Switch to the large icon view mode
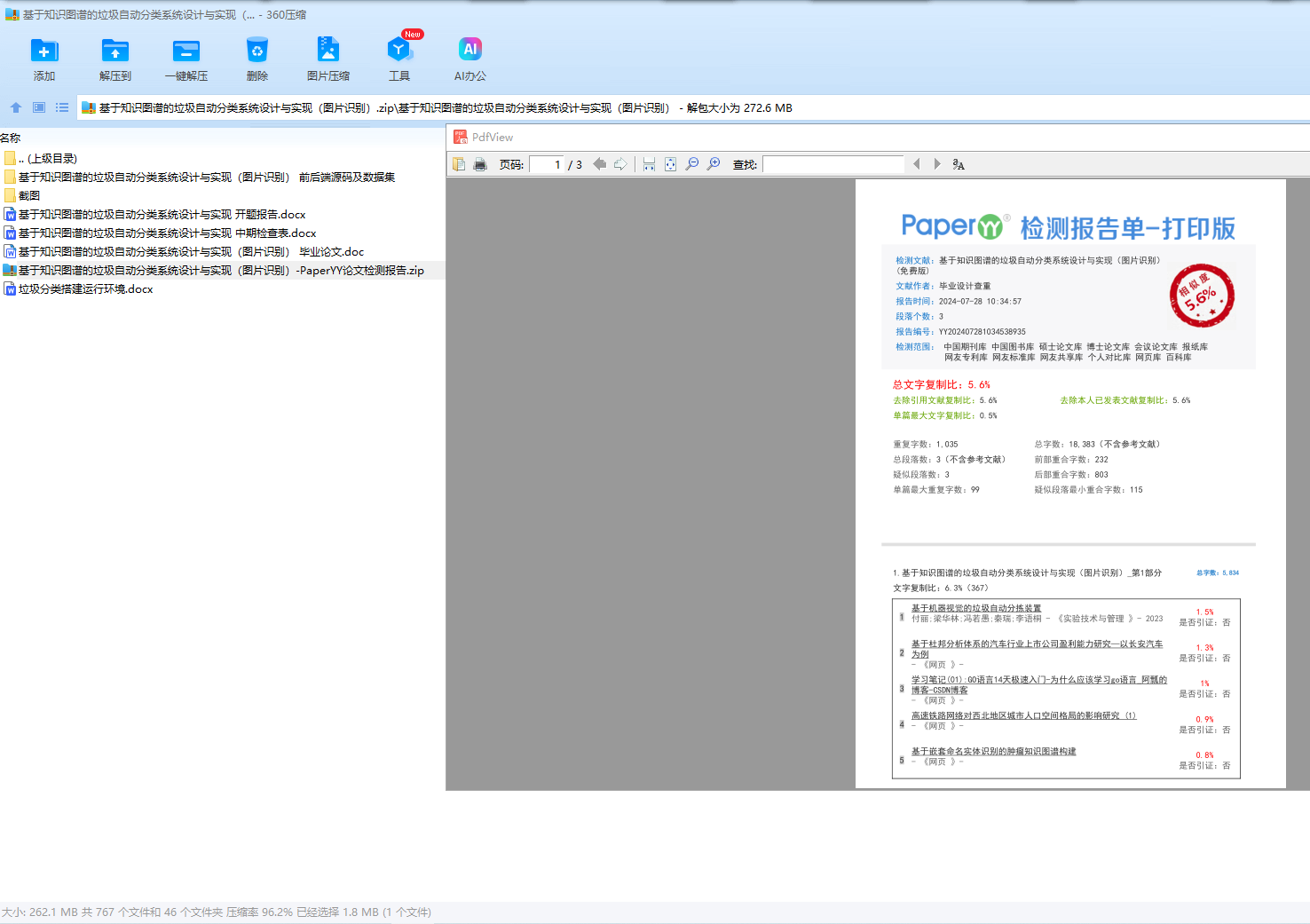 [x=39, y=107]
